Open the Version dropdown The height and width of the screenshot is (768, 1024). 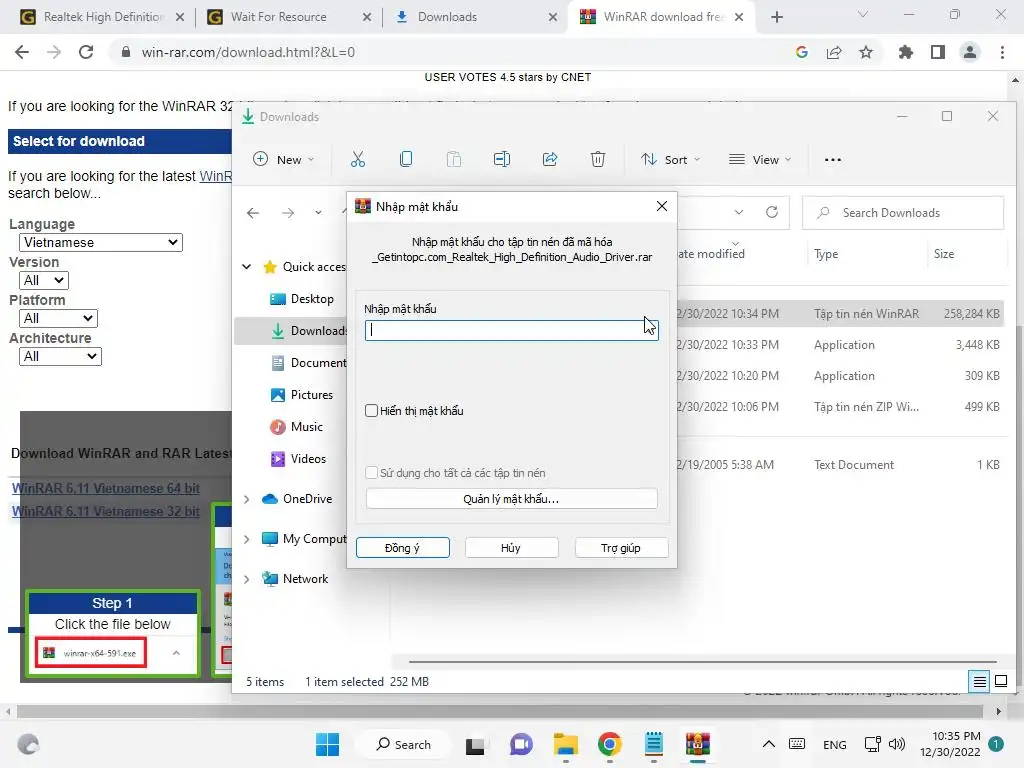coord(44,280)
